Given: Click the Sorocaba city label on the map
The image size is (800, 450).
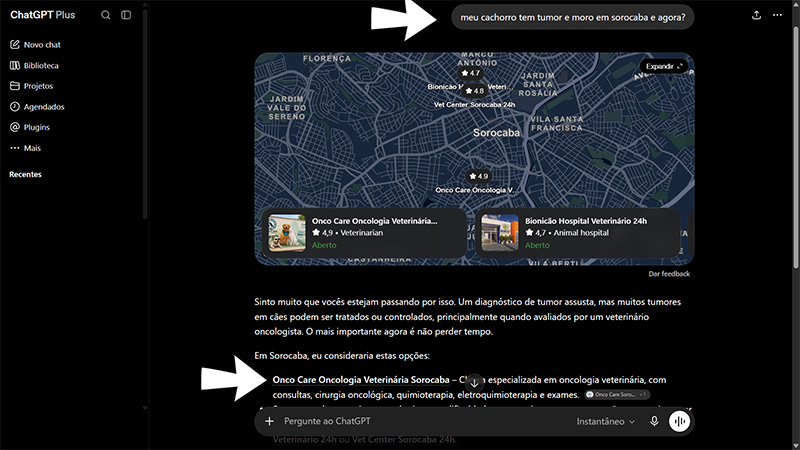Looking at the screenshot, I should (x=496, y=133).
